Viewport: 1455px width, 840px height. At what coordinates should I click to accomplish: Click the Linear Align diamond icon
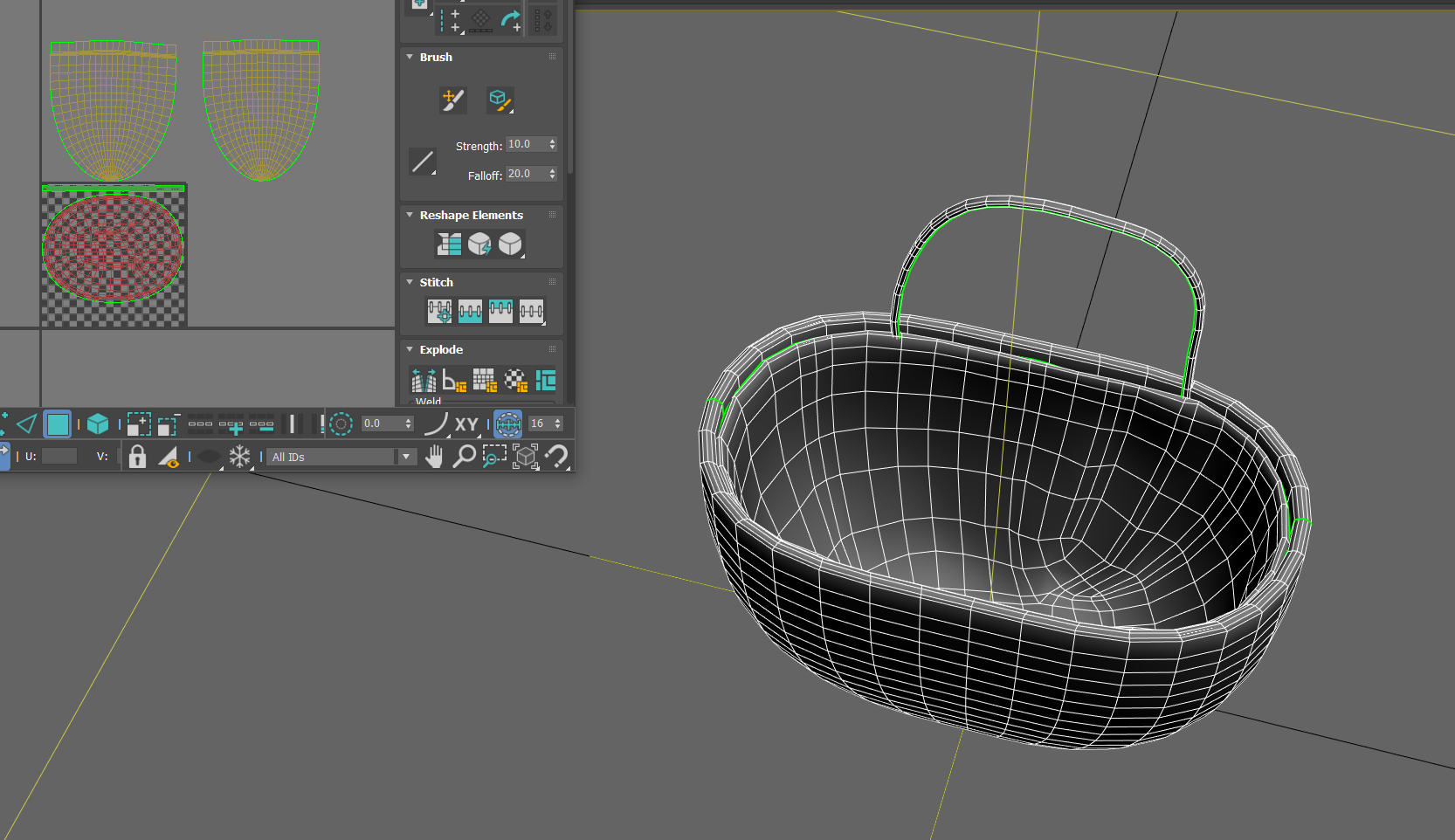pyautogui.click(x=481, y=20)
